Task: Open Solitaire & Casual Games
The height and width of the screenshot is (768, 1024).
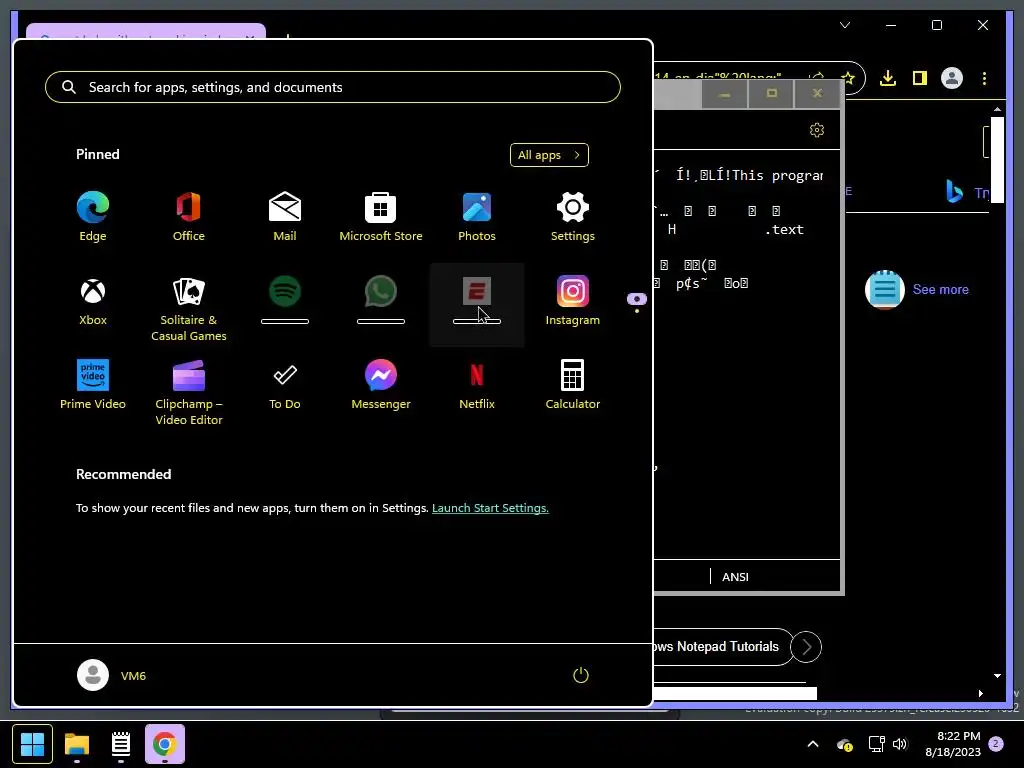Action: coord(189,308)
